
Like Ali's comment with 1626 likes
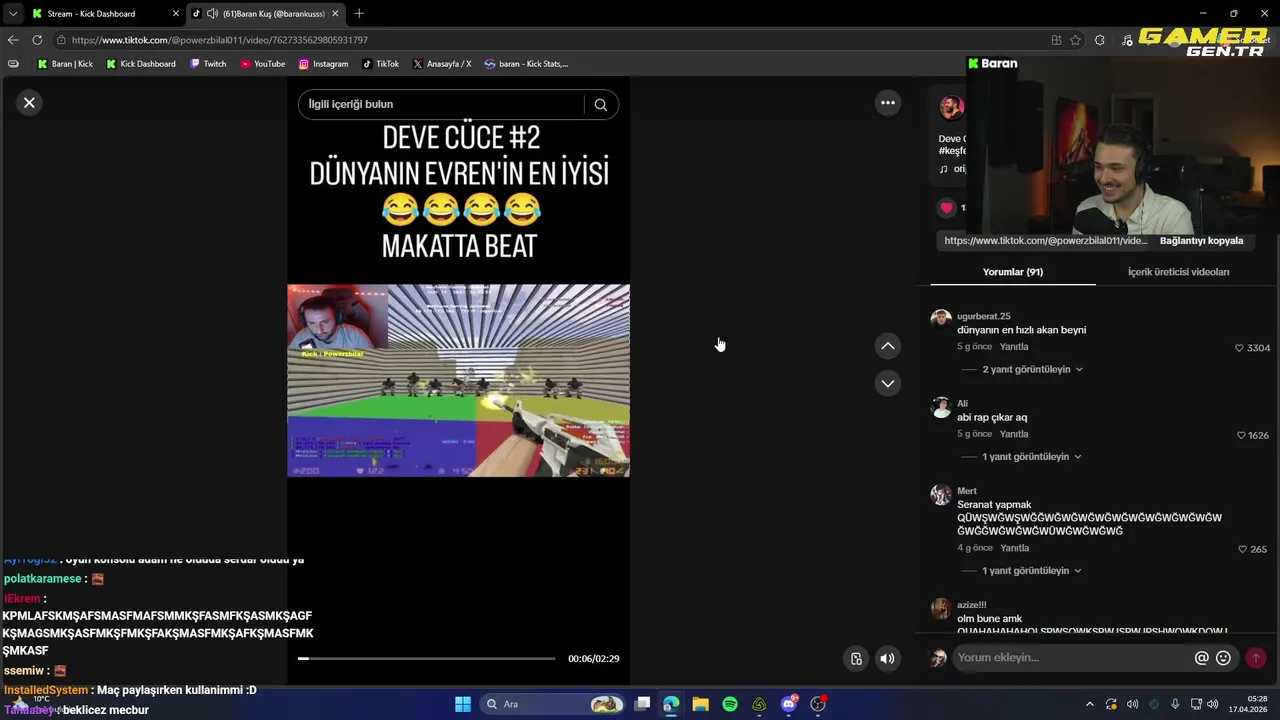pyautogui.click(x=1241, y=436)
